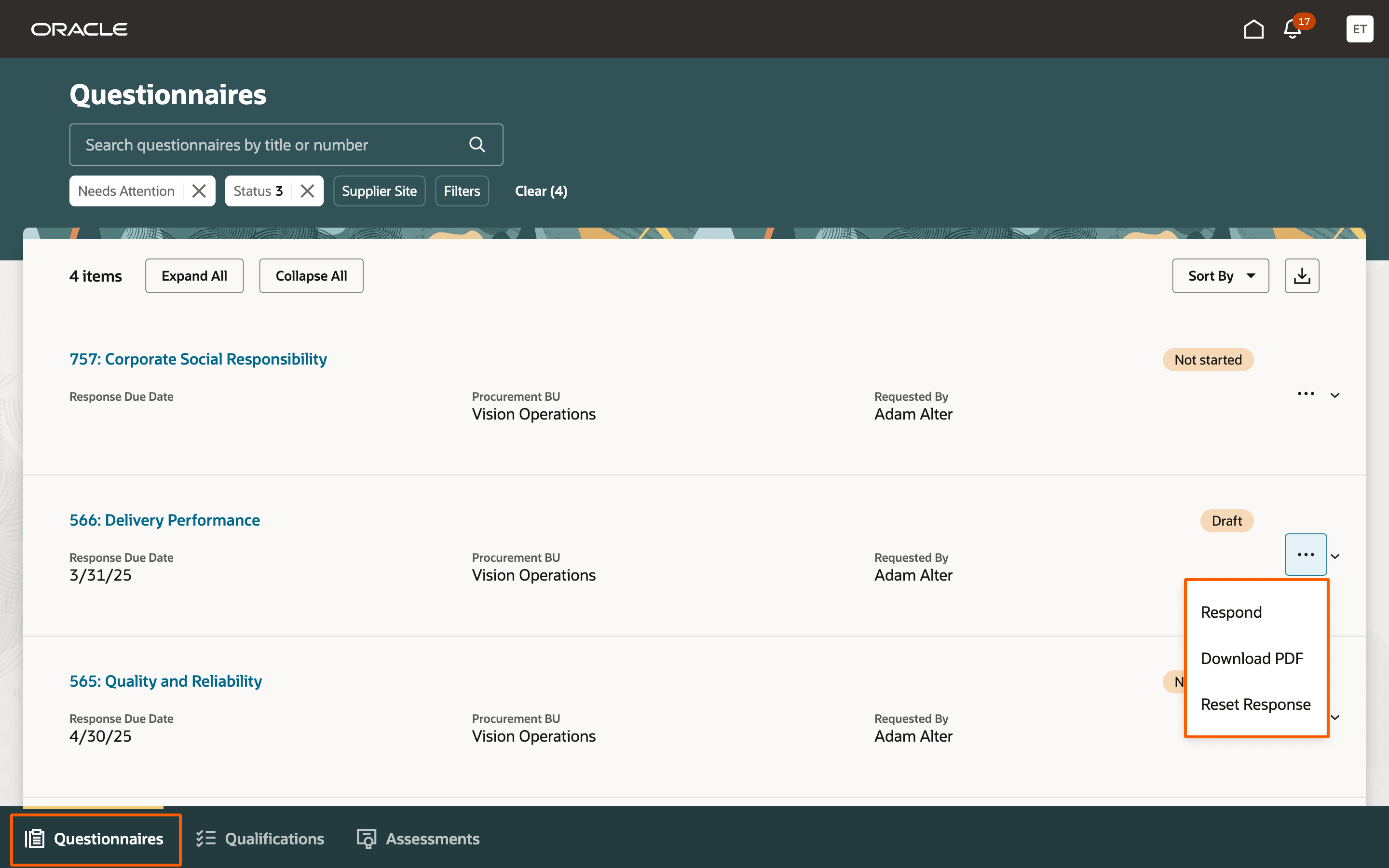Image resolution: width=1389 pixels, height=868 pixels.
Task: Open the Sort By dropdown
Action: click(1220, 276)
